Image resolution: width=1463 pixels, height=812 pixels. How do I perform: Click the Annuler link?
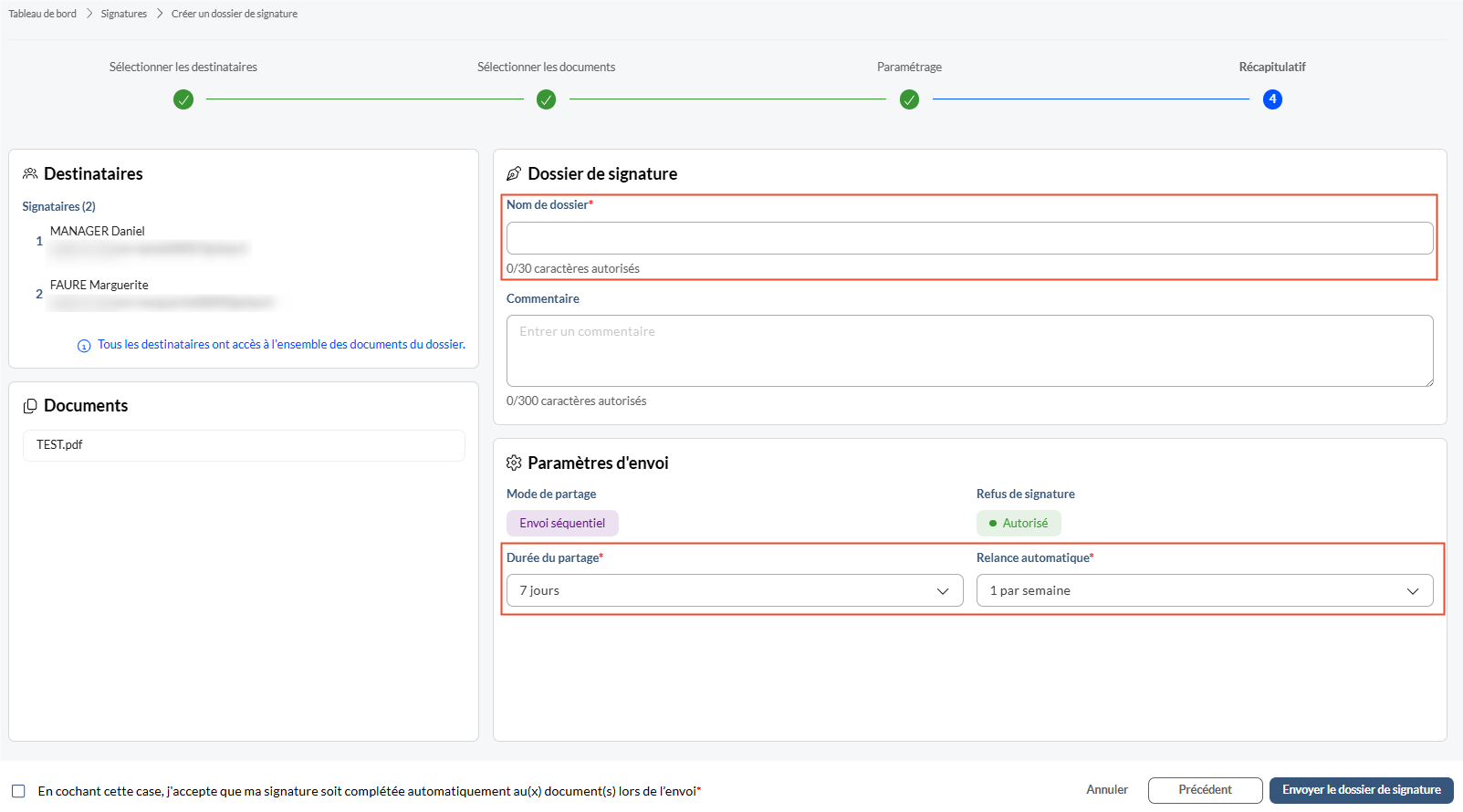[1107, 790]
